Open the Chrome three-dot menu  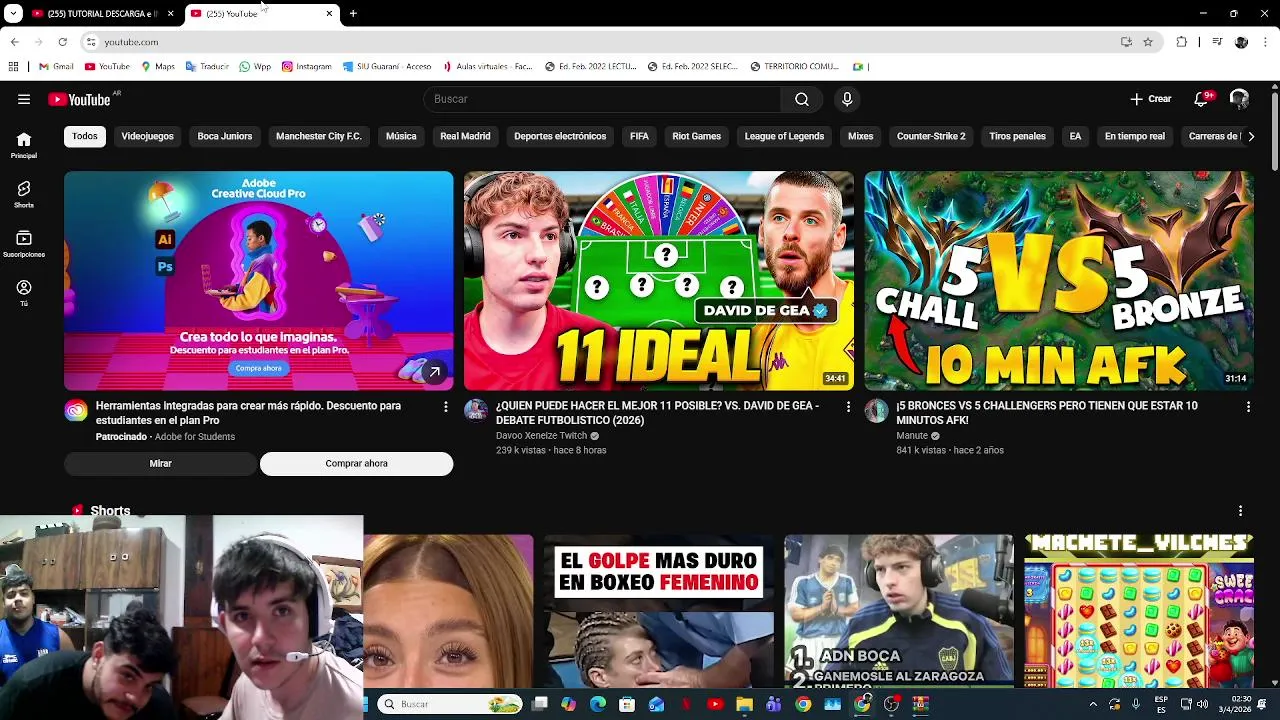[x=1266, y=42]
